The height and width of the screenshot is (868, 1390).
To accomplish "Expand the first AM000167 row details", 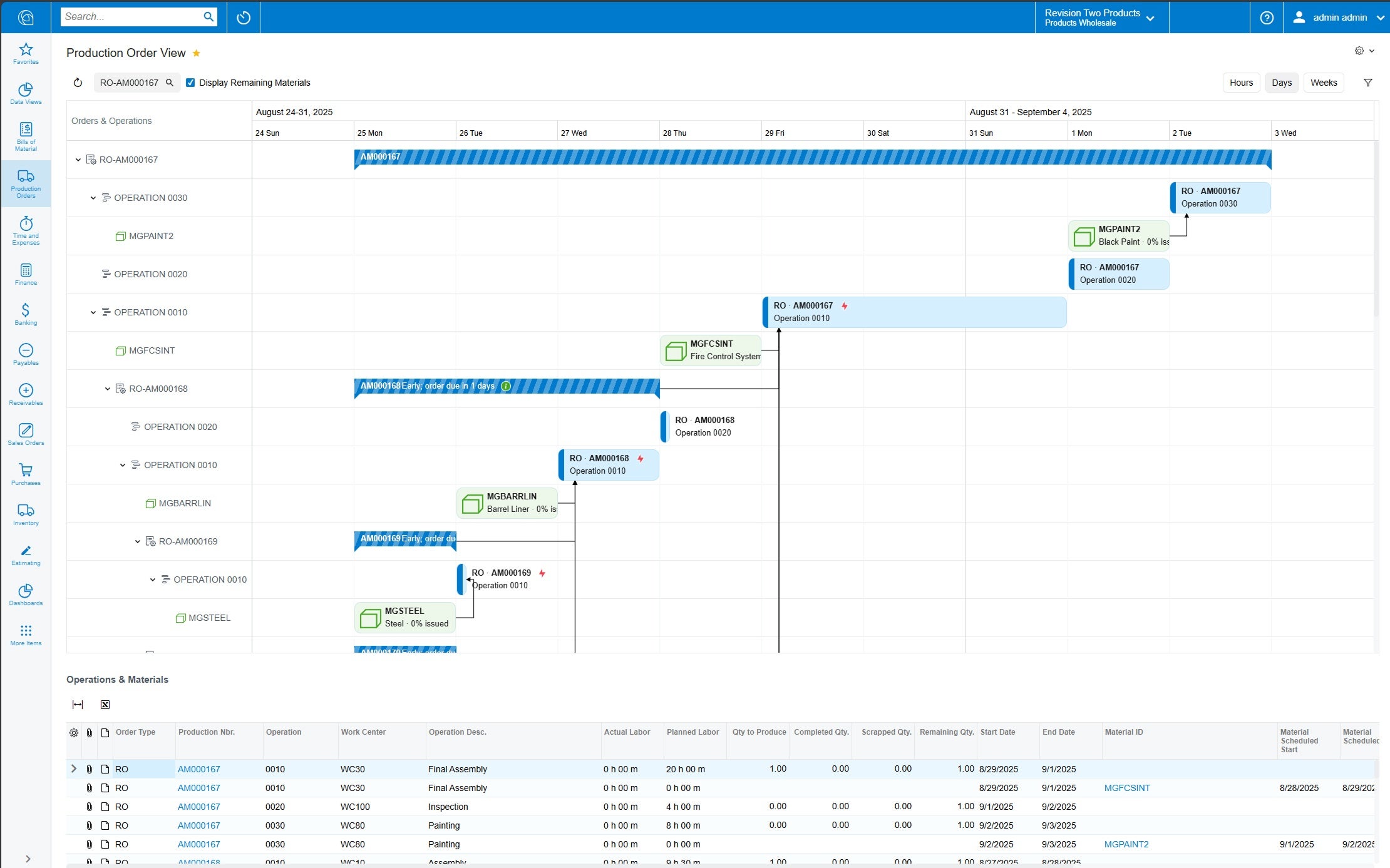I will point(74,768).
